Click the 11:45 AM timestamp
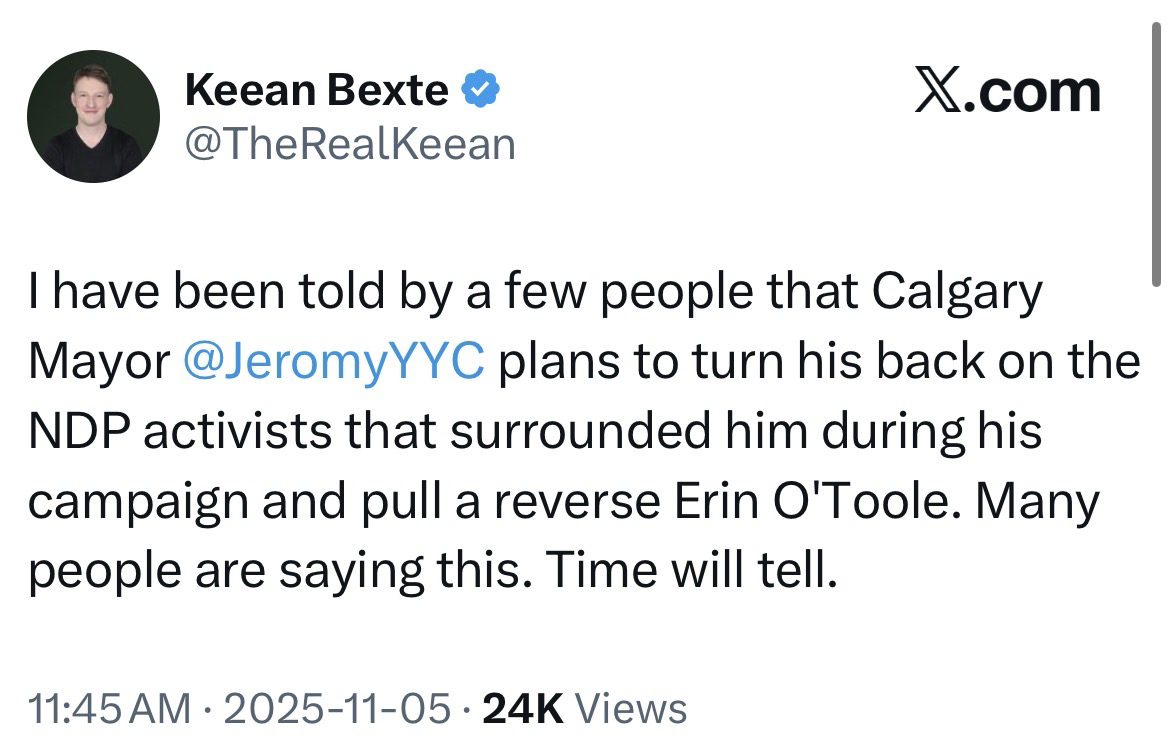This screenshot has width=1170, height=756. (110, 708)
